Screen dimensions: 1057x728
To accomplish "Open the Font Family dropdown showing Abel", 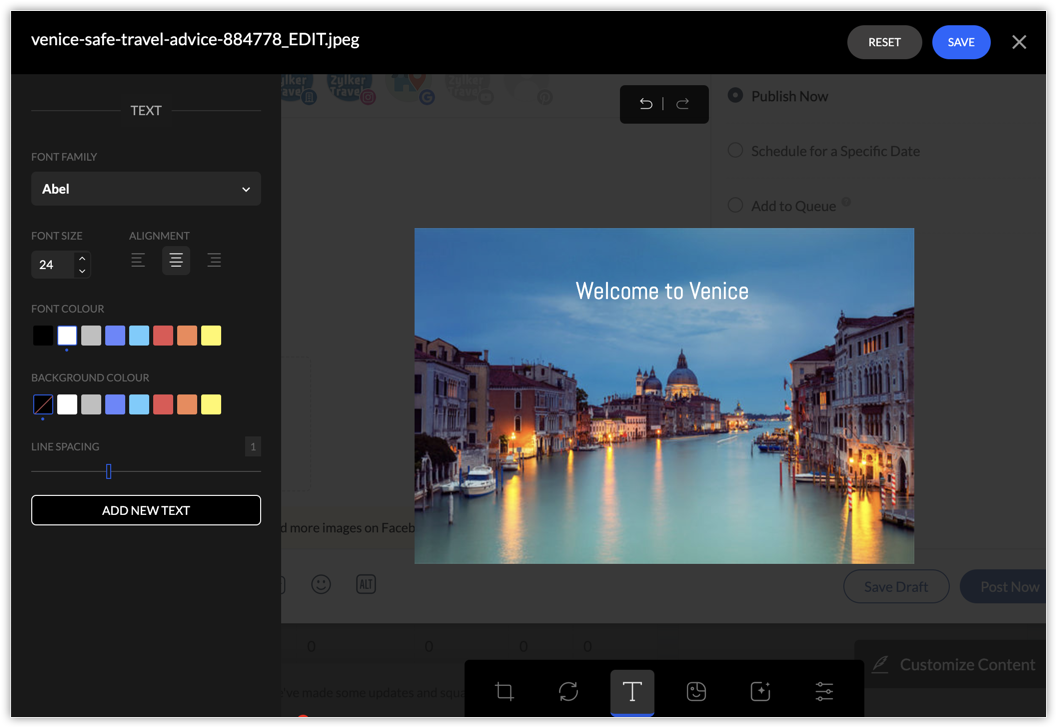I will coord(146,189).
